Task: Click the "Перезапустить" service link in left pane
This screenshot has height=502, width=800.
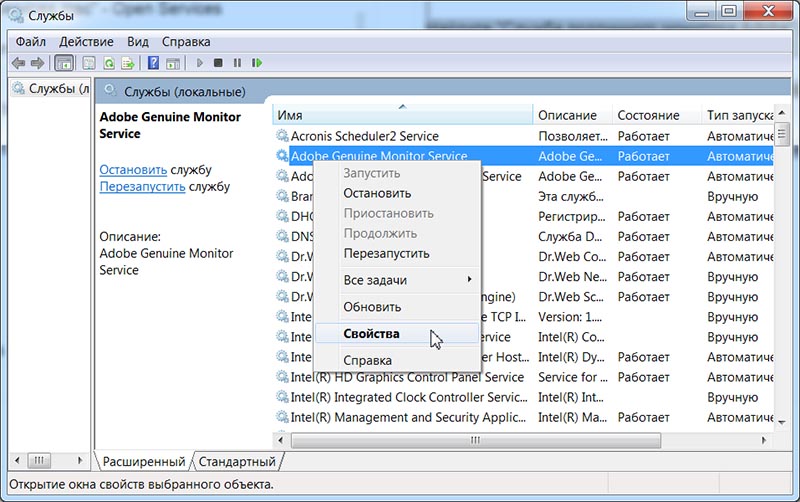Action: (142, 186)
